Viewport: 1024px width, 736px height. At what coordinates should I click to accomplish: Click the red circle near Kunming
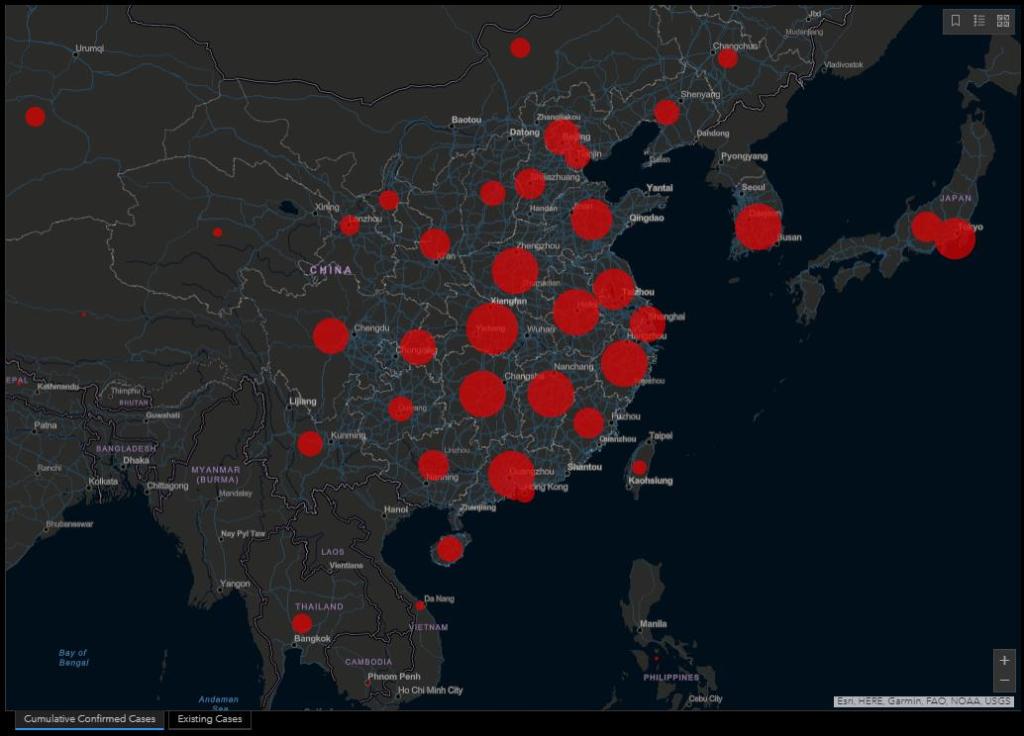310,443
